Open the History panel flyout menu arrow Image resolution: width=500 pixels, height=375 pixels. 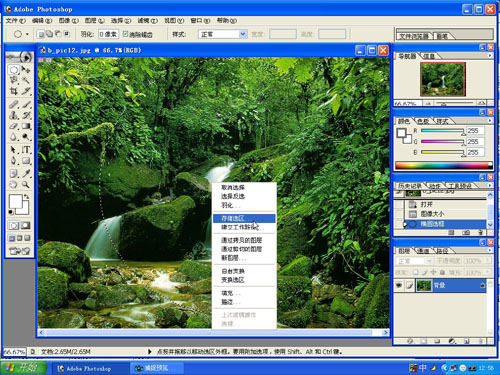pos(490,185)
